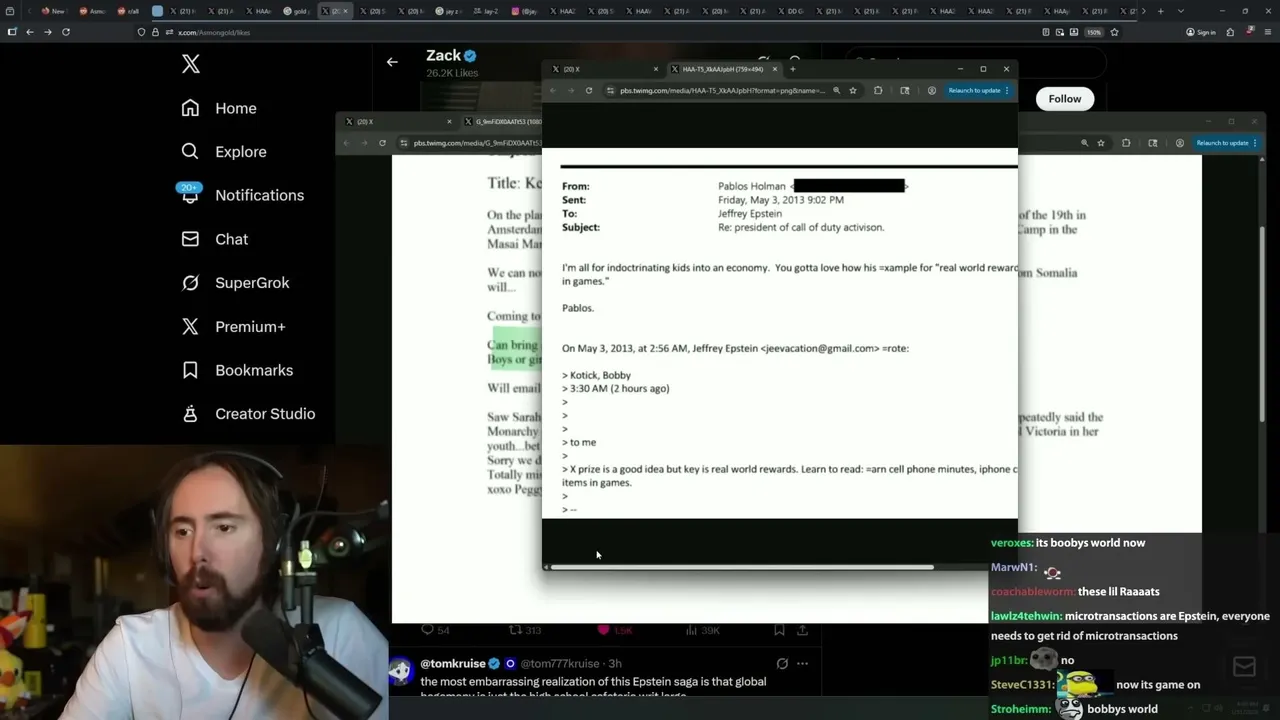Viewport: 1280px width, 720px height.
Task: Unlike the post with 1.5K likes
Action: [x=615, y=630]
